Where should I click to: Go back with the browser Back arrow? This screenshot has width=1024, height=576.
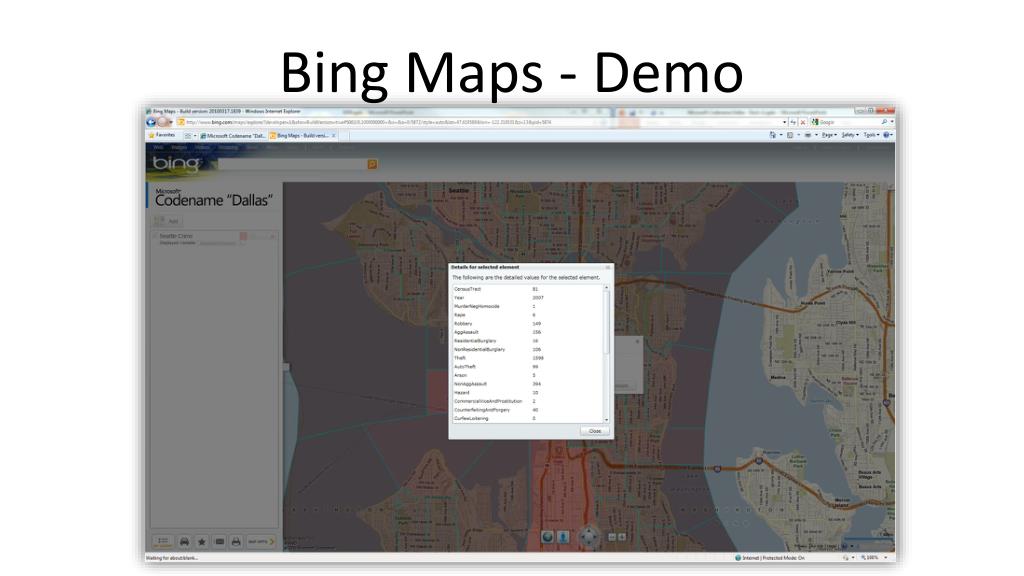click(x=151, y=122)
